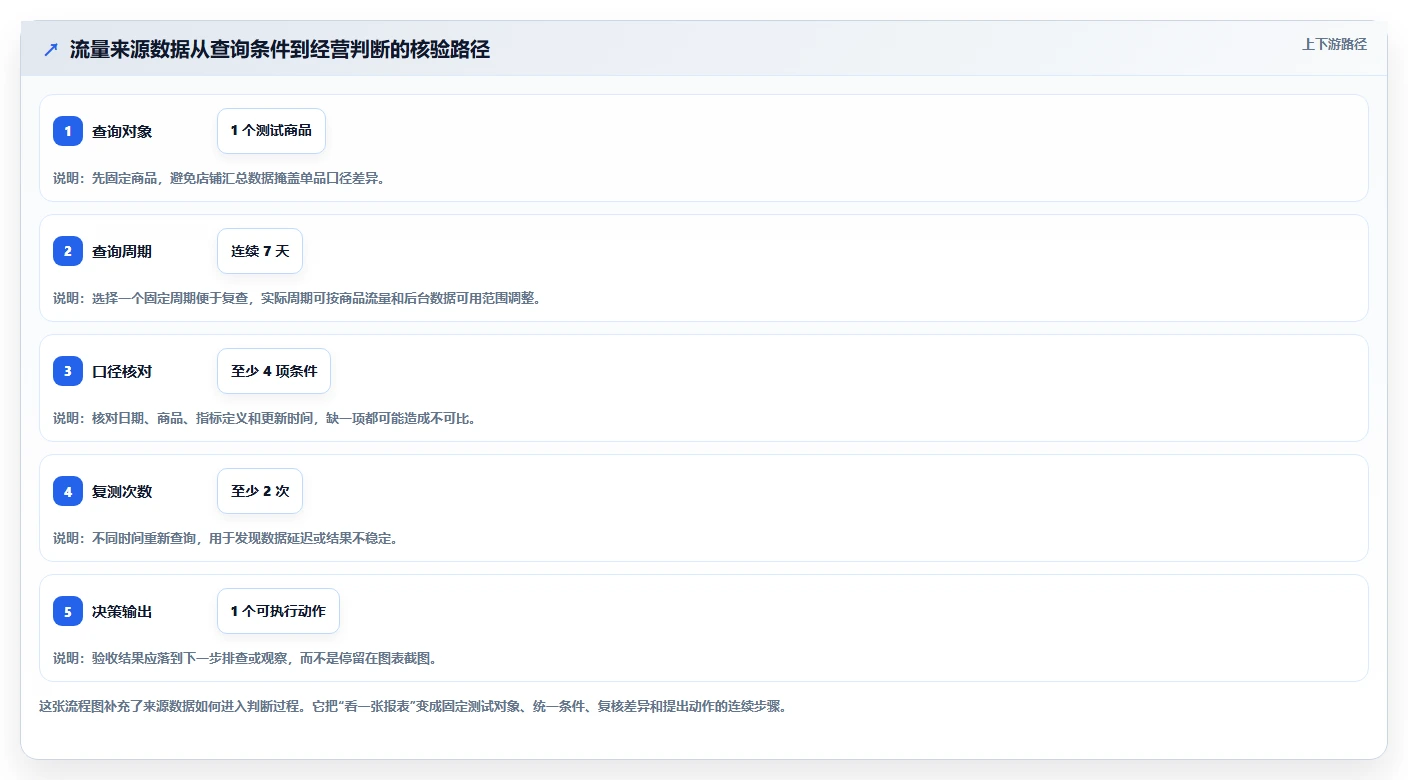This screenshot has width=1408, height=780.
Task: Click the 至少 2 次 chip
Action: click(260, 491)
